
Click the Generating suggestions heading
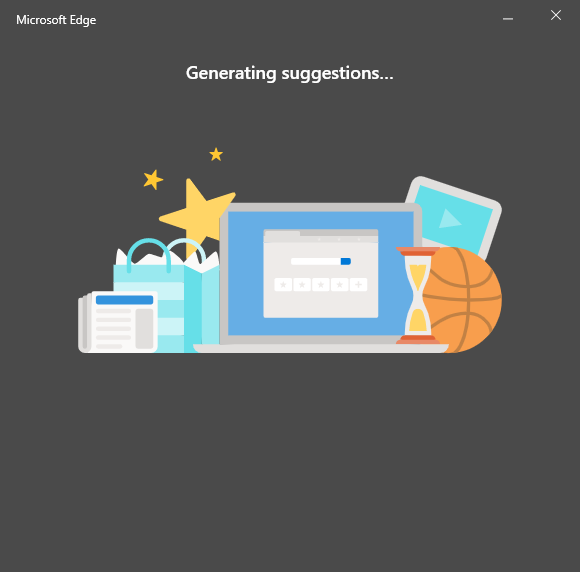290,73
